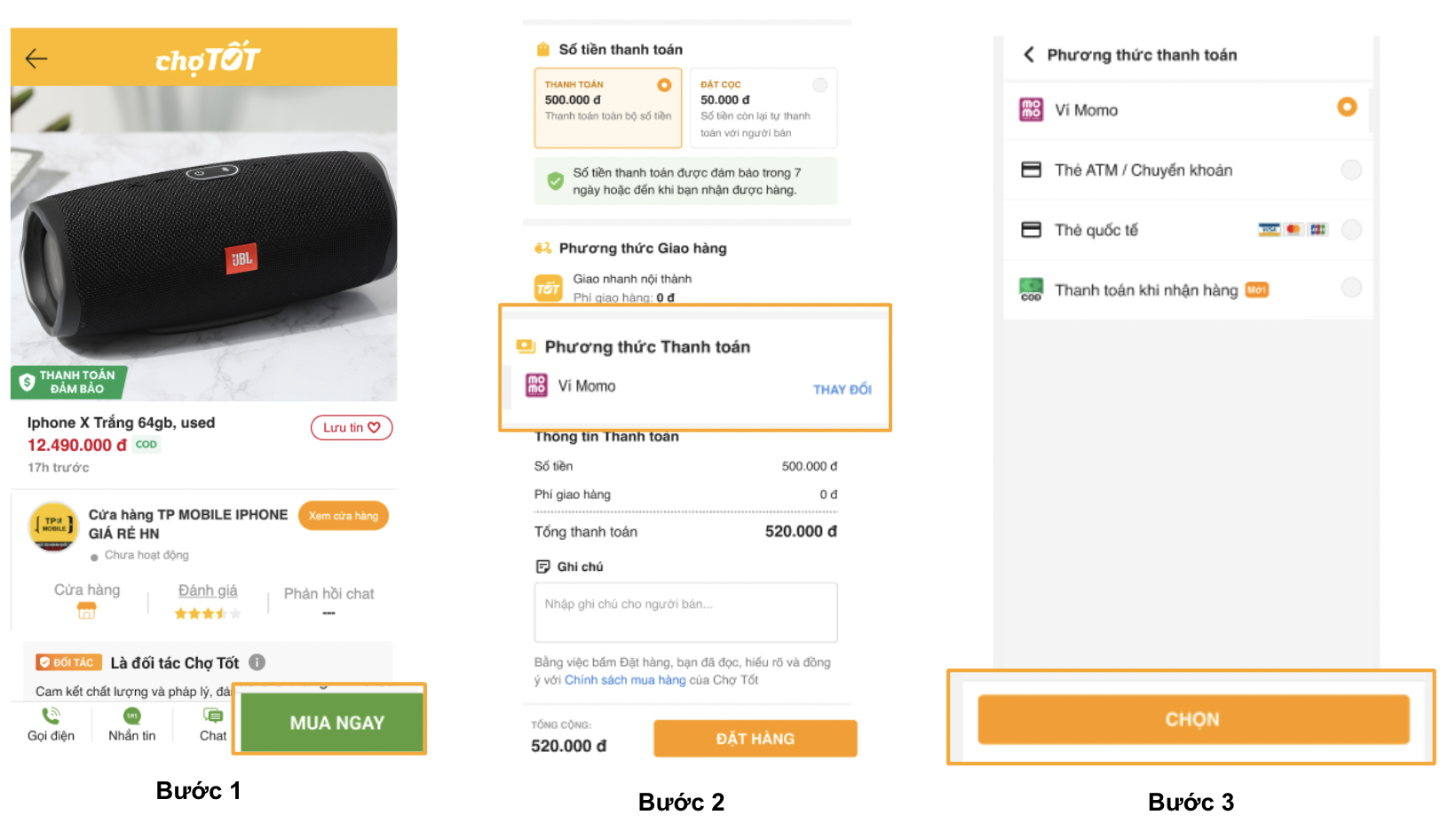Image resolution: width=1456 pixels, height=831 pixels.
Task: Tap the Gọi điện phone icon
Action: point(51,716)
